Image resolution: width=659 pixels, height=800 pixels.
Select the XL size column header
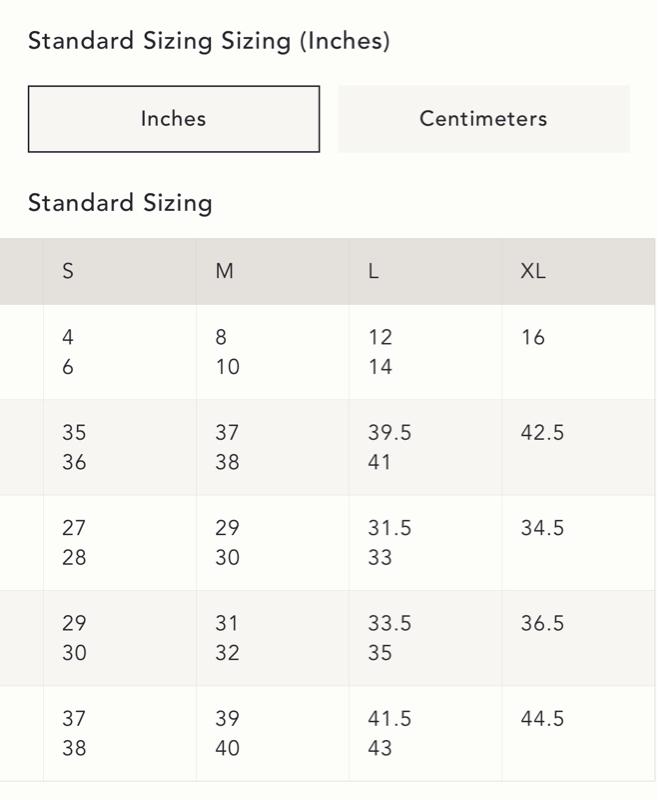(x=533, y=271)
